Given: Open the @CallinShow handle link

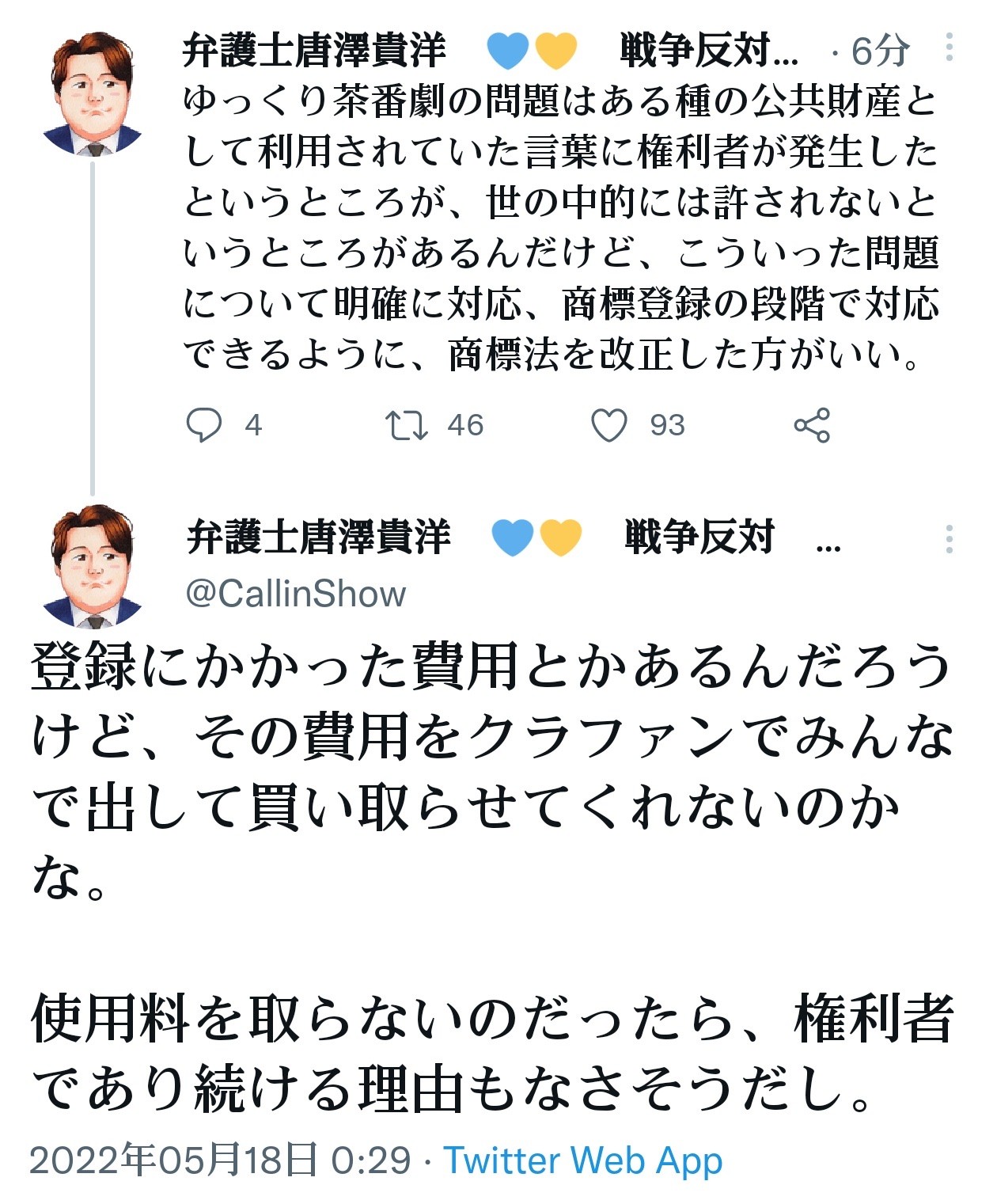Looking at the screenshot, I should click(295, 594).
